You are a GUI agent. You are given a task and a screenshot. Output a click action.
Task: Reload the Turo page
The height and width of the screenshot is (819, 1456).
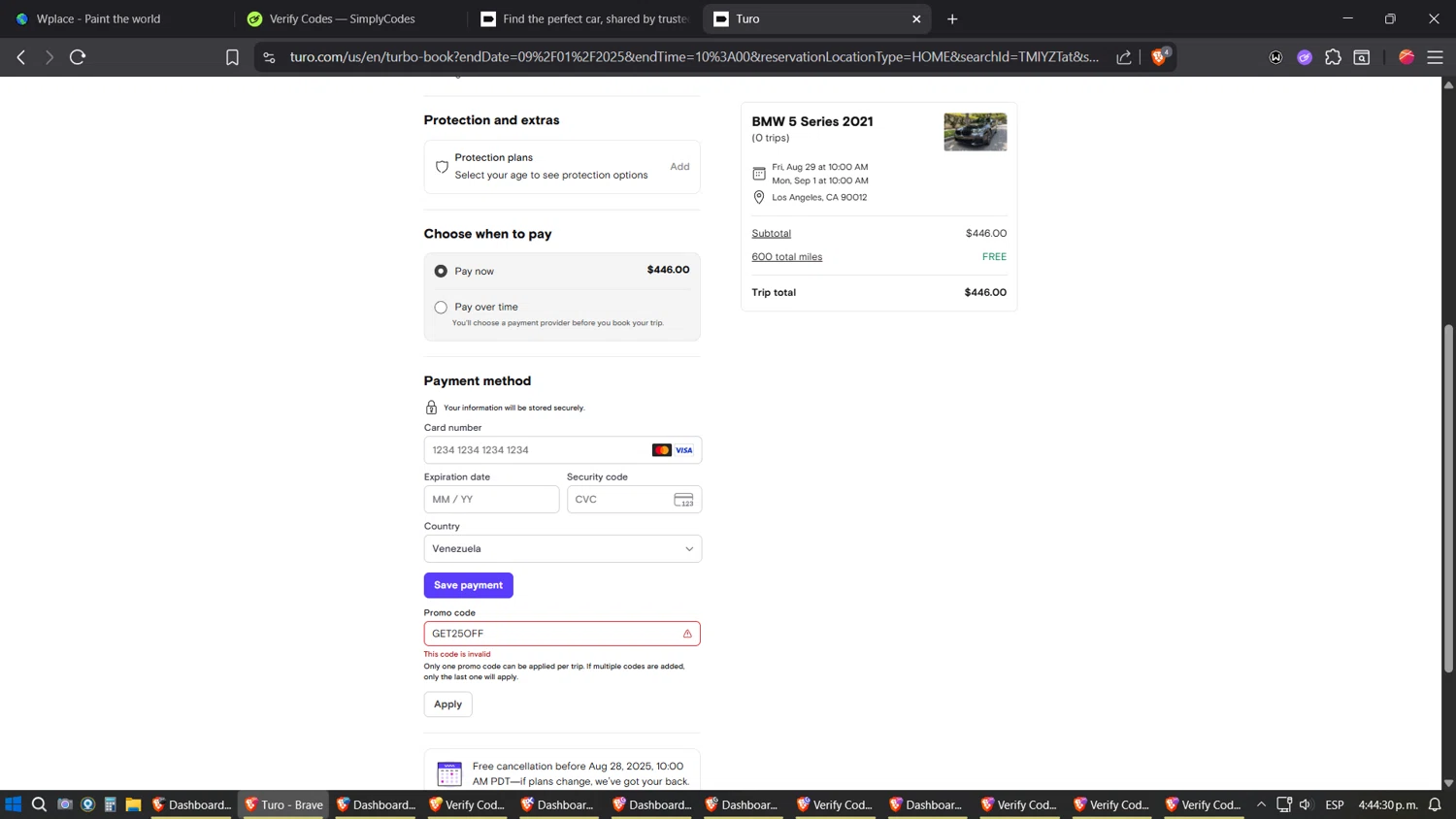tap(78, 57)
